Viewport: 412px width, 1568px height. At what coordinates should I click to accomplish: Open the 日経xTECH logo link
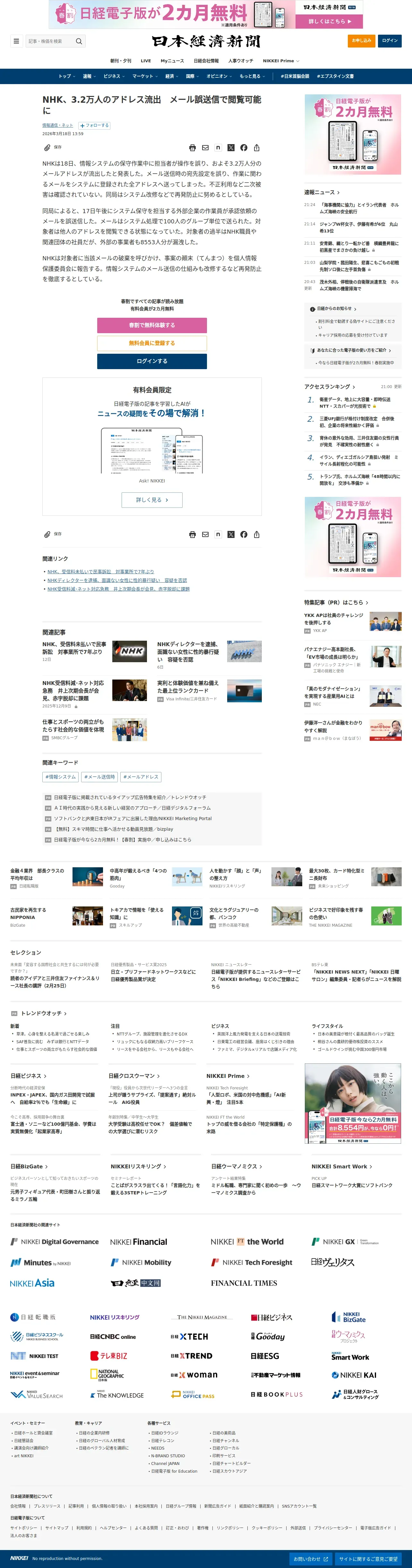[189, 1337]
